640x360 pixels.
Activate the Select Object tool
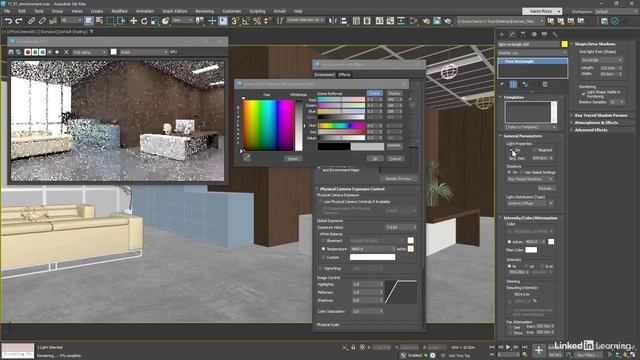[89, 21]
